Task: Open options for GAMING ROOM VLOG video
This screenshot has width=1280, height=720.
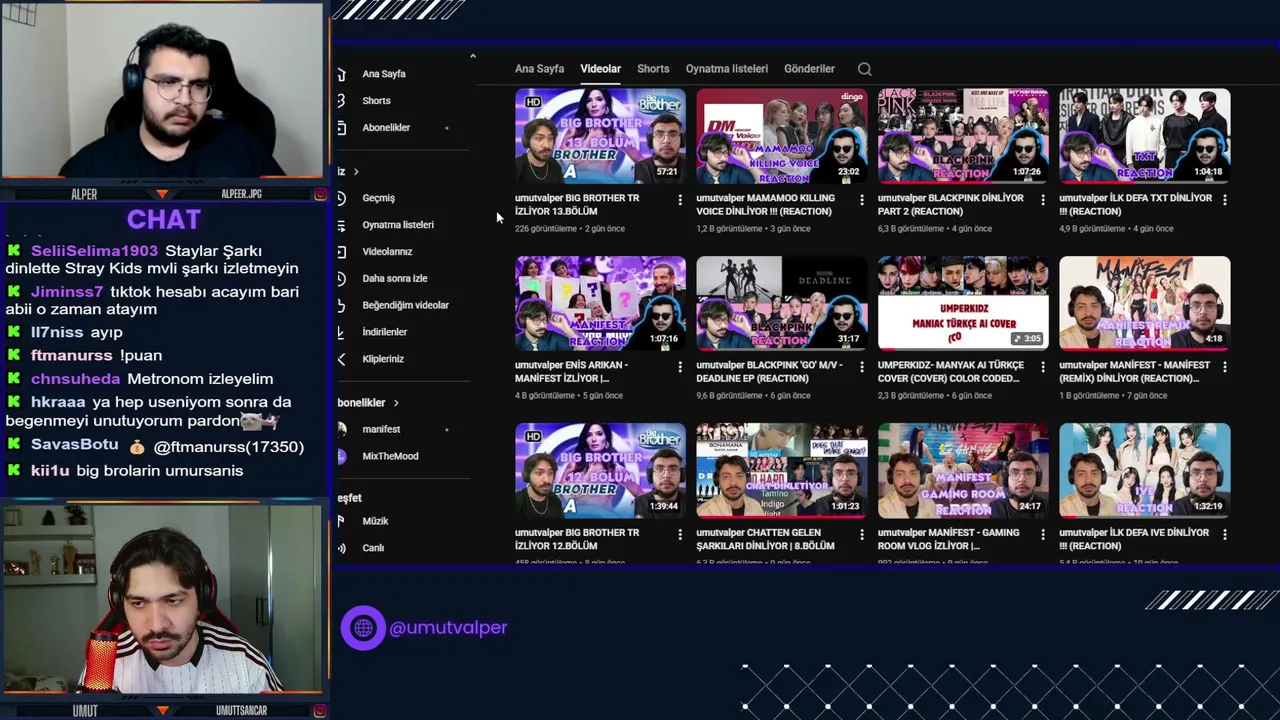Action: click(x=1043, y=535)
